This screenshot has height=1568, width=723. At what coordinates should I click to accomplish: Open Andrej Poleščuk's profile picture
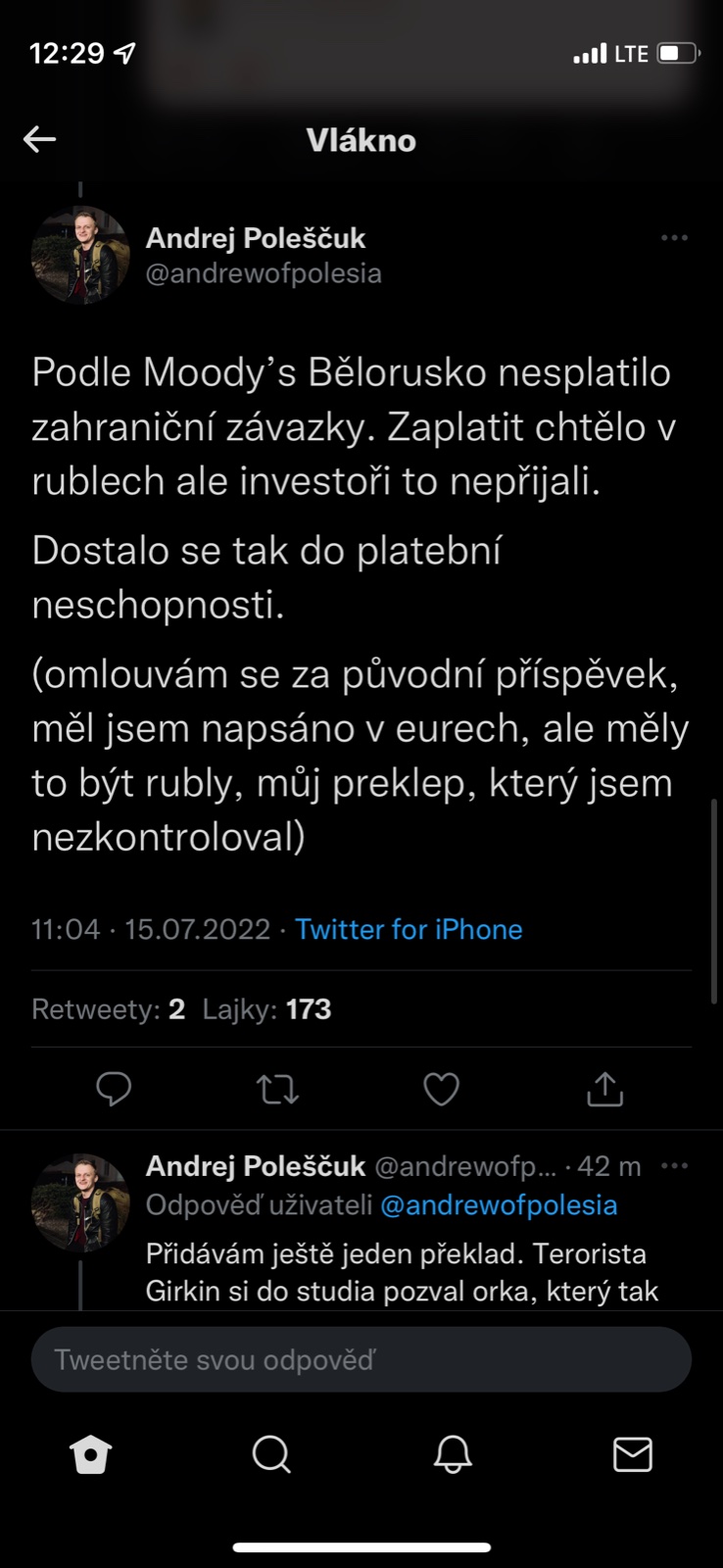[x=80, y=255]
